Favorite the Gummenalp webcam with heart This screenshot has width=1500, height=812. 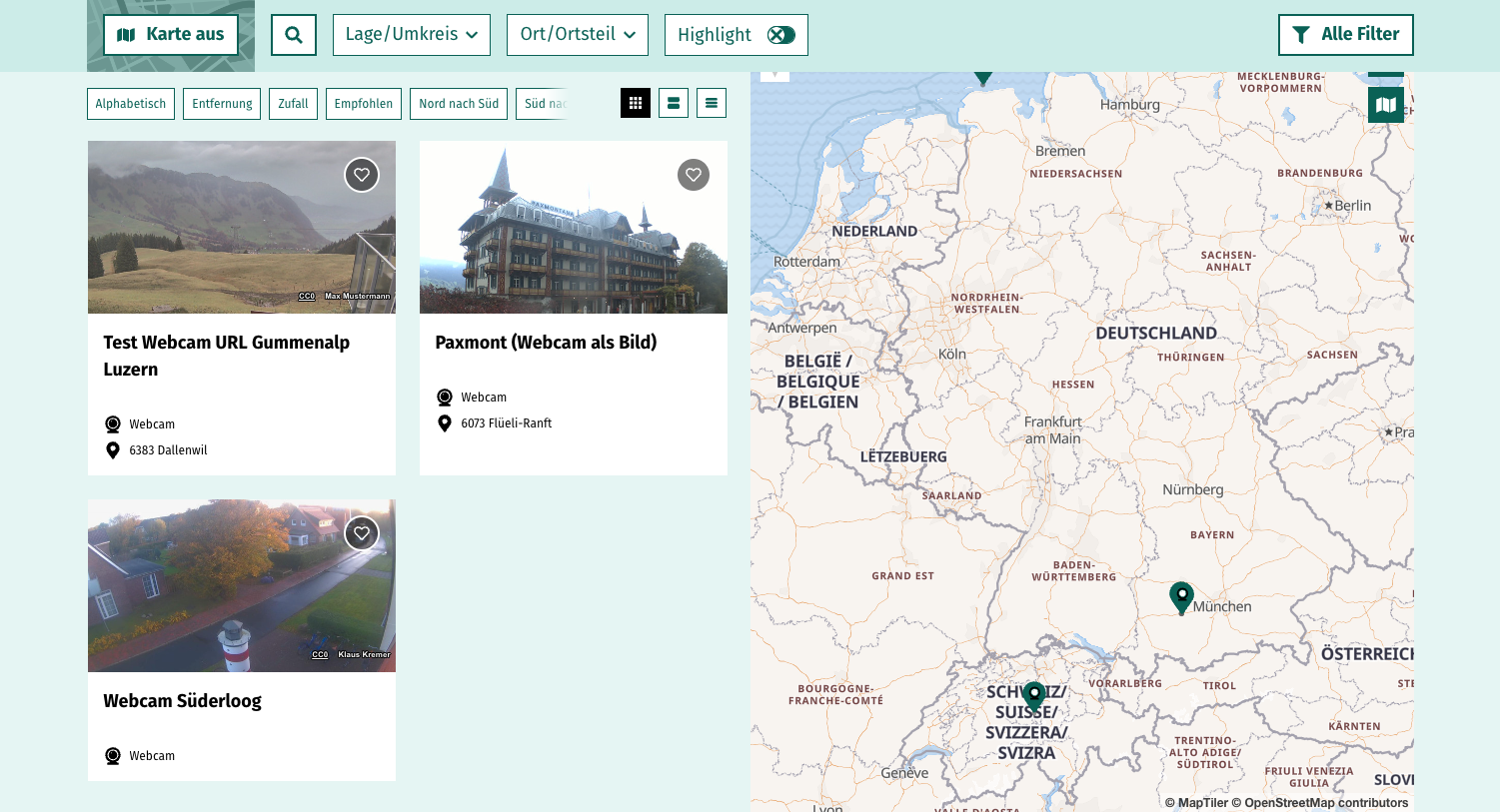pos(362,175)
